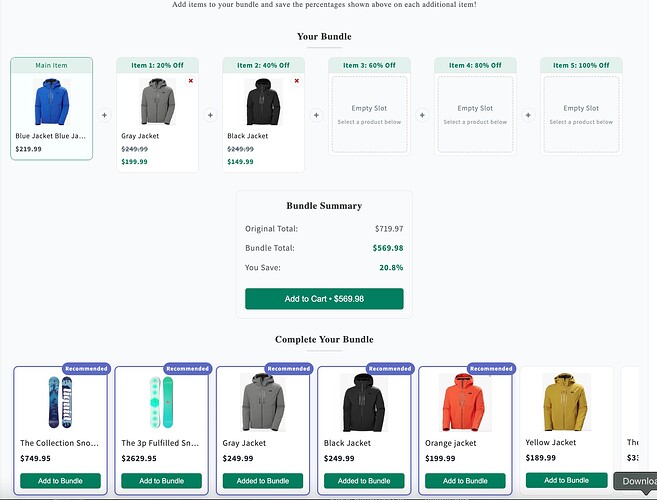Click Download tooltip button at bottom right
657x500 pixels.
tap(635, 481)
